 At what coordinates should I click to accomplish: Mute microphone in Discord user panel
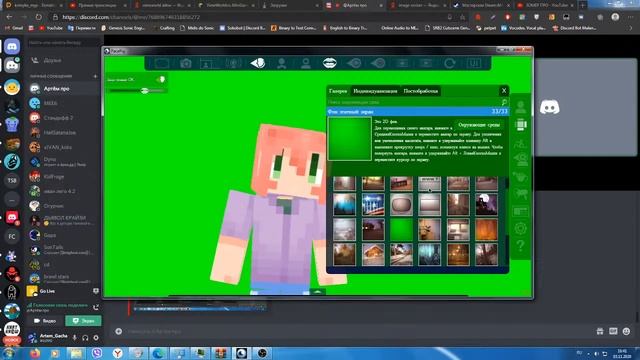(75, 338)
